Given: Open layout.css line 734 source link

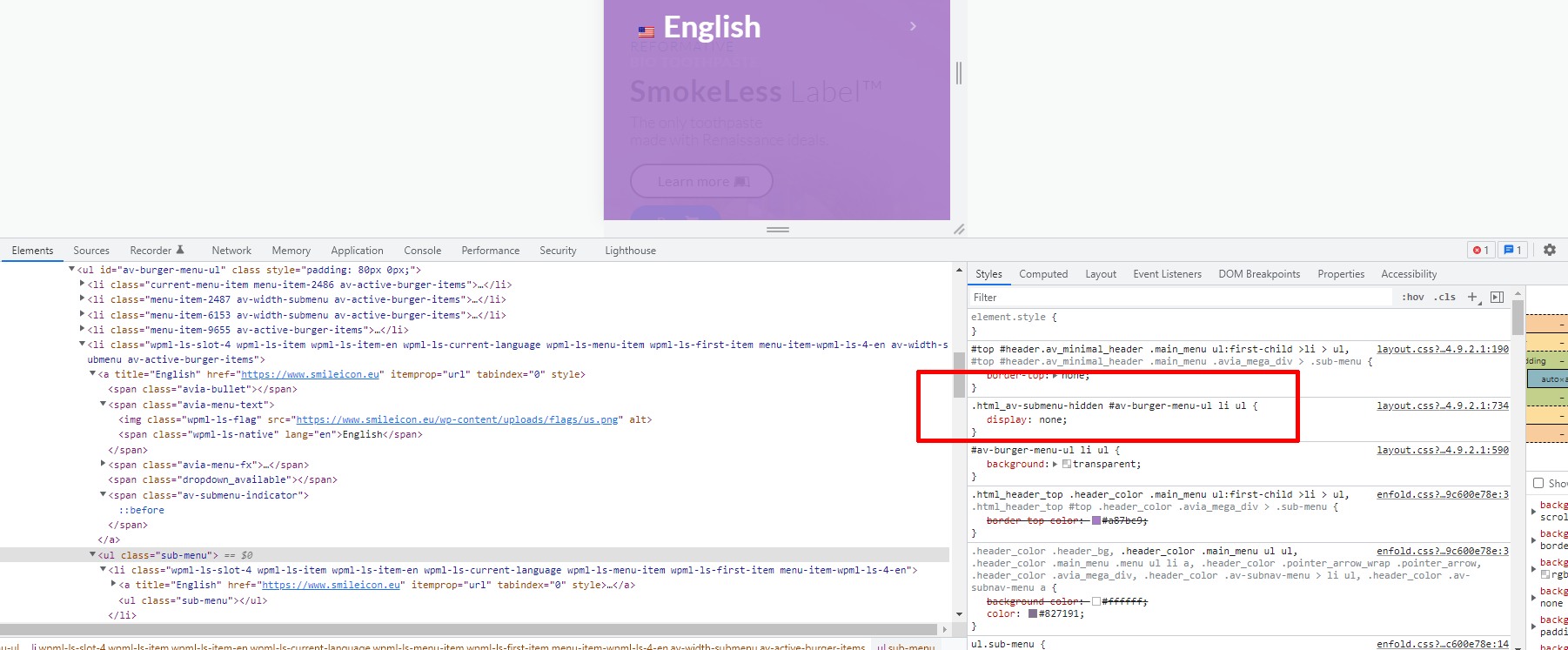Looking at the screenshot, I should [1443, 405].
